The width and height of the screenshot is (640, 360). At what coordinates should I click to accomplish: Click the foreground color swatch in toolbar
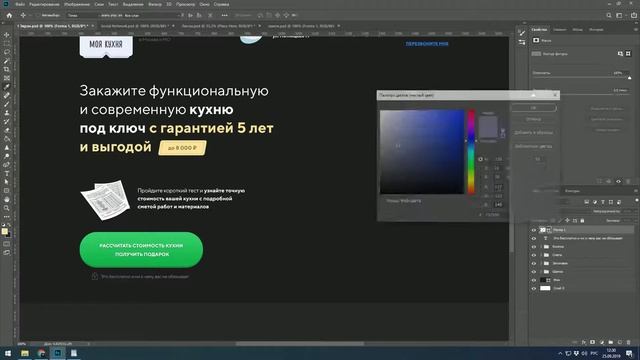[4, 231]
